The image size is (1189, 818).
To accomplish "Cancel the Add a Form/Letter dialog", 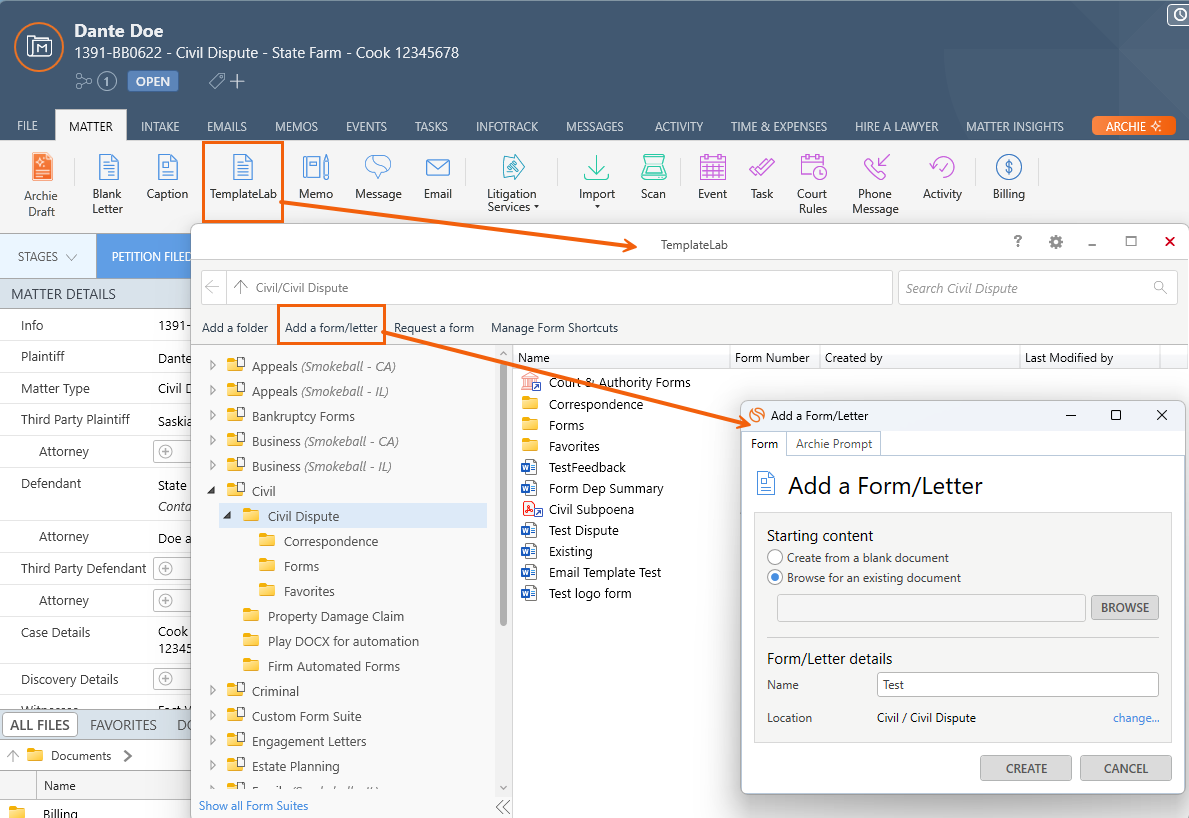I will [x=1125, y=768].
